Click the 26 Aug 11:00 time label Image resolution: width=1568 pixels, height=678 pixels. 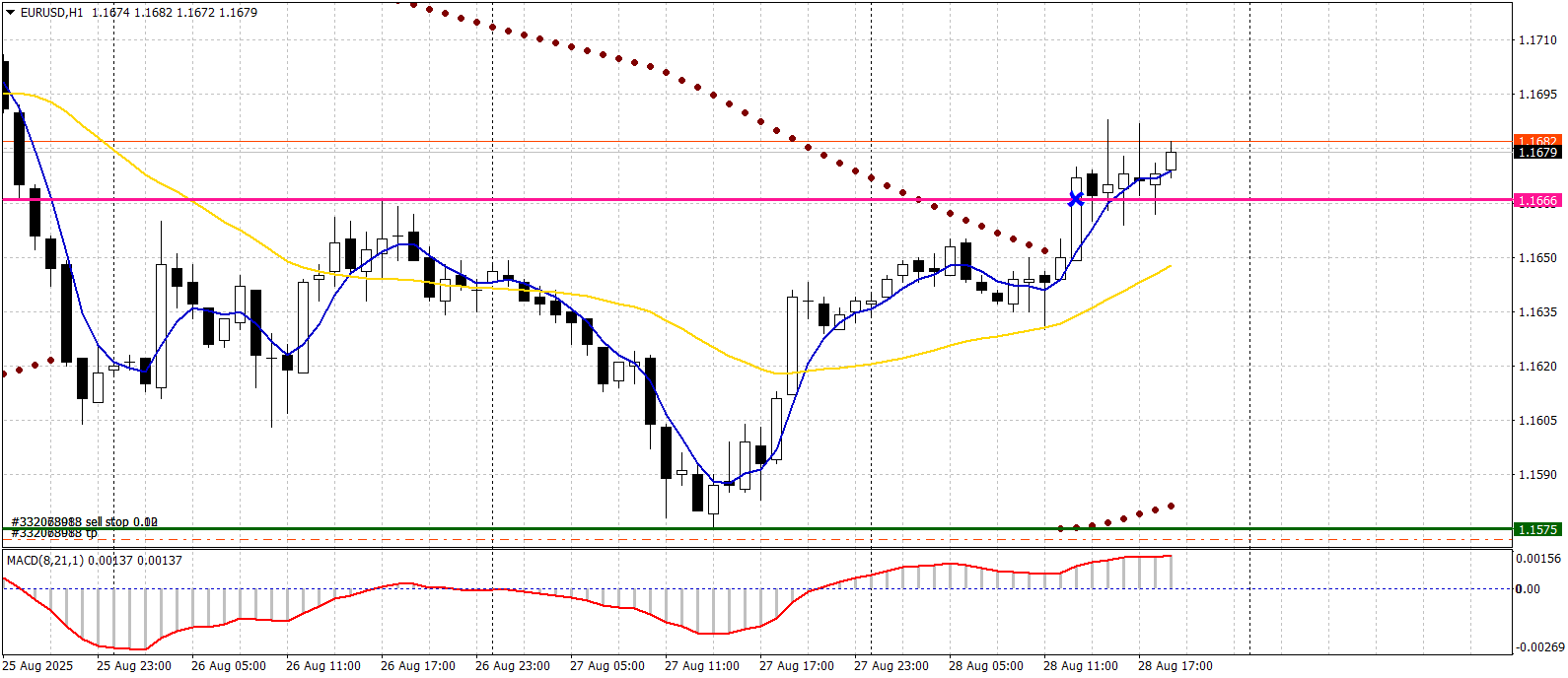point(323,666)
